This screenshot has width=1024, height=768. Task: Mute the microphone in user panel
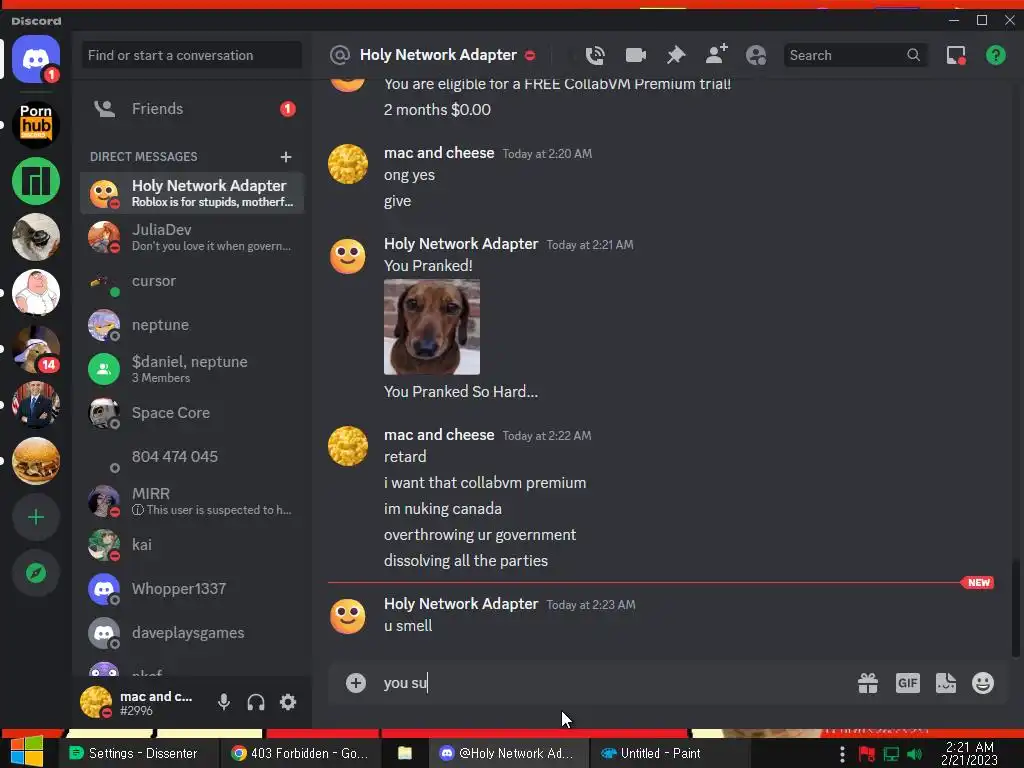tap(224, 702)
